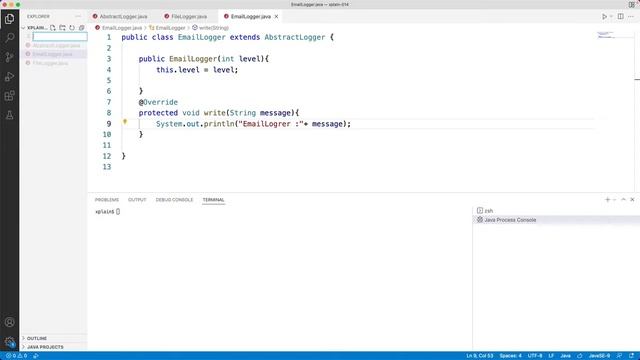This screenshot has width=640, height=360.
Task: Open the Explorer view in activity bar
Action: click(x=9, y=19)
